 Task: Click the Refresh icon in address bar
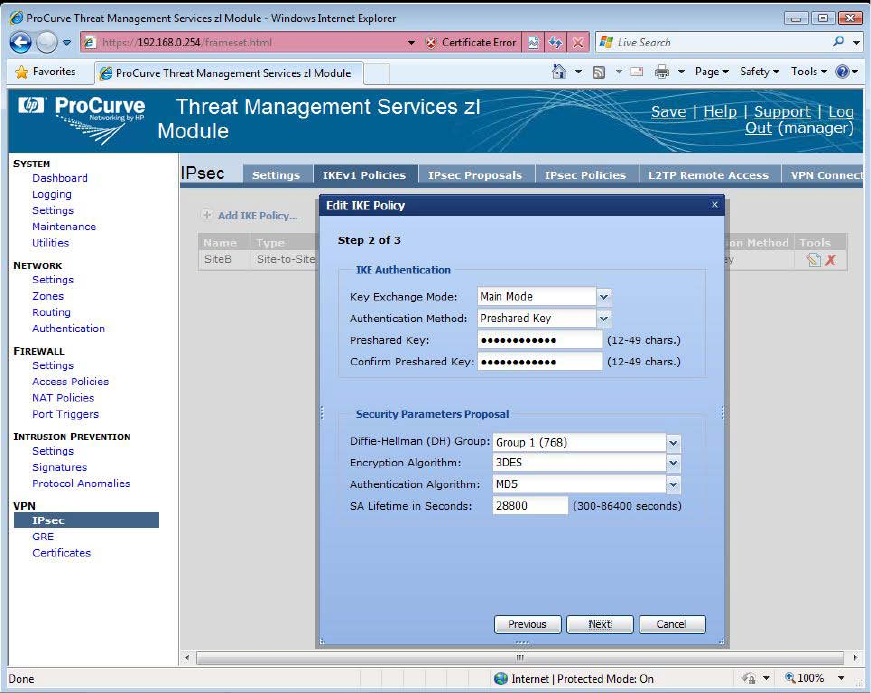click(555, 43)
